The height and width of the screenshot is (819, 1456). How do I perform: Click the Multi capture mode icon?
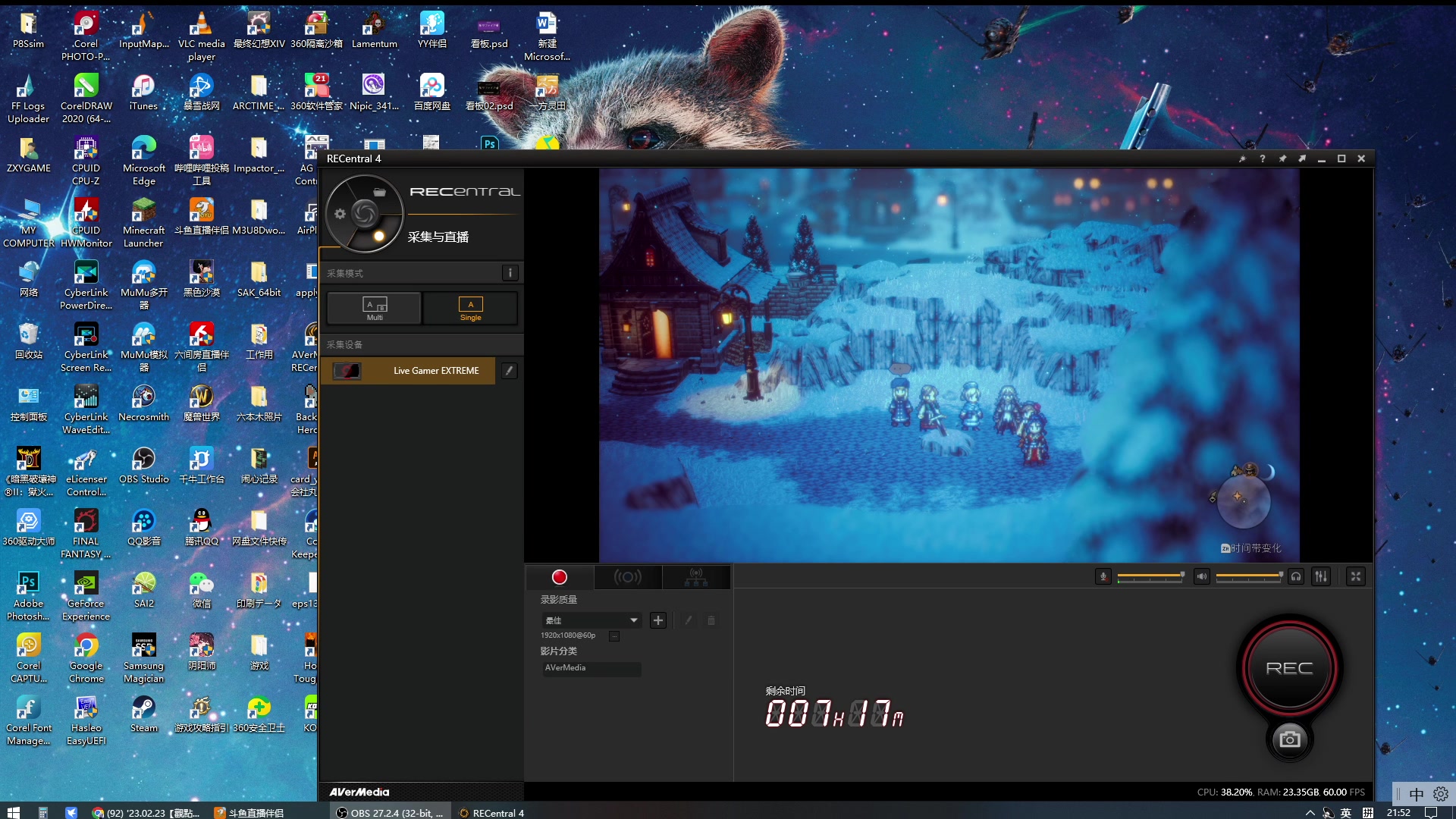click(375, 309)
